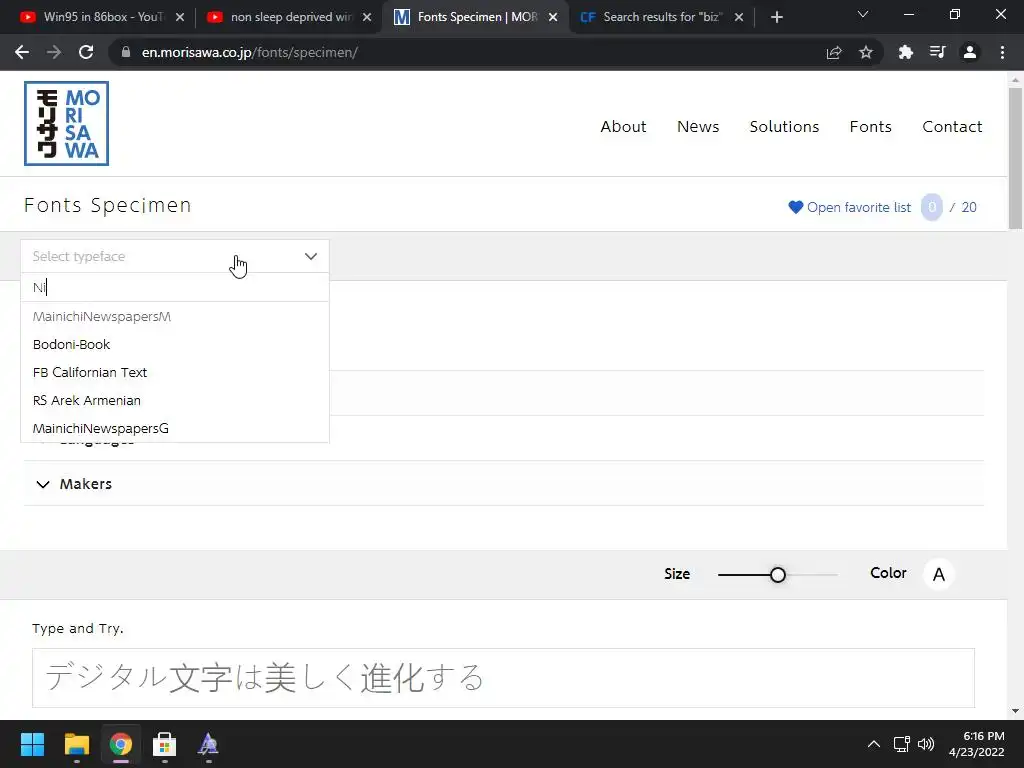Screen dimensions: 1024x768
Task: Click the browser forward arrow
Action: (x=54, y=52)
